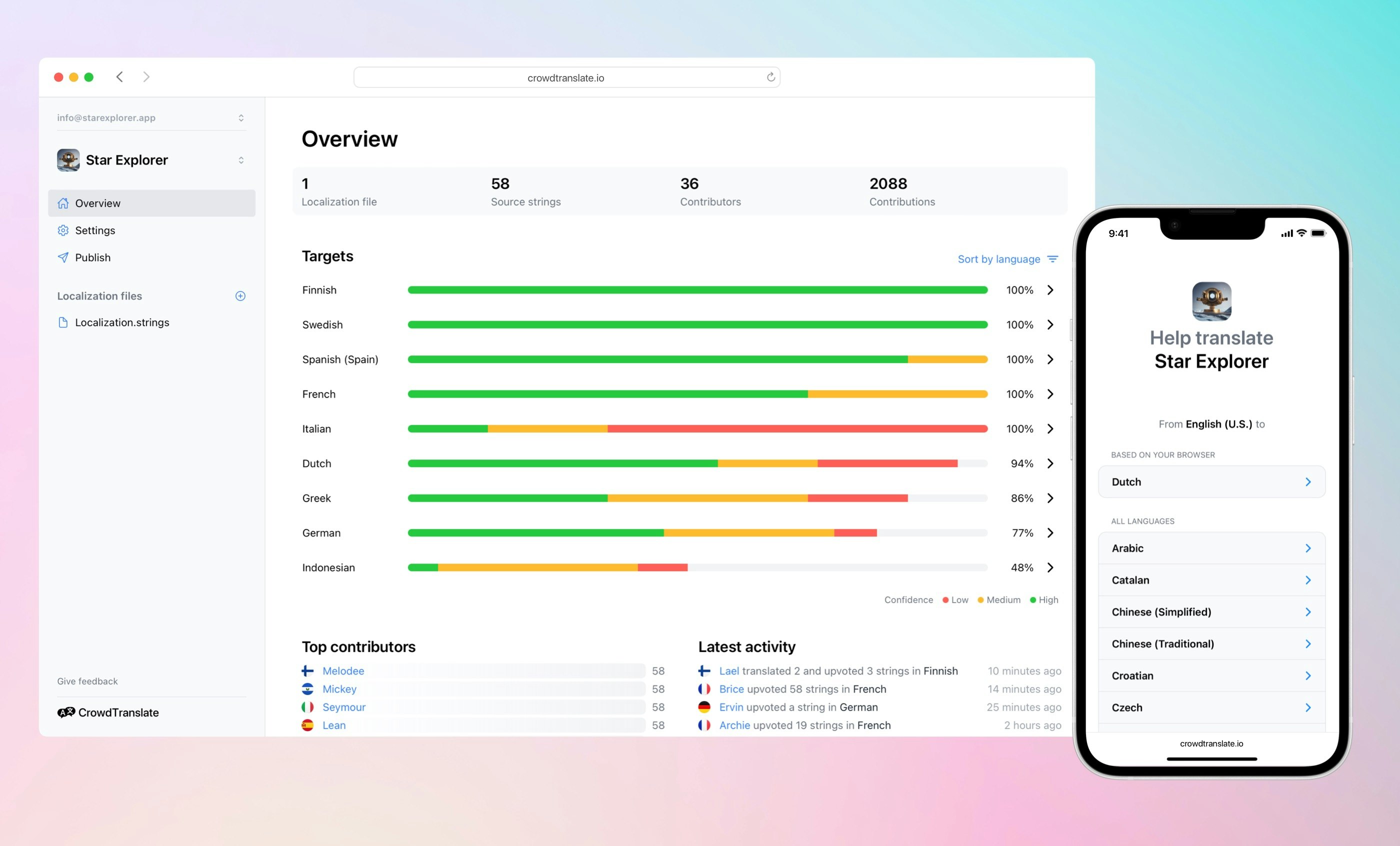The height and width of the screenshot is (846, 1400).
Task: Expand the Italian target chevron
Action: 1050,428
